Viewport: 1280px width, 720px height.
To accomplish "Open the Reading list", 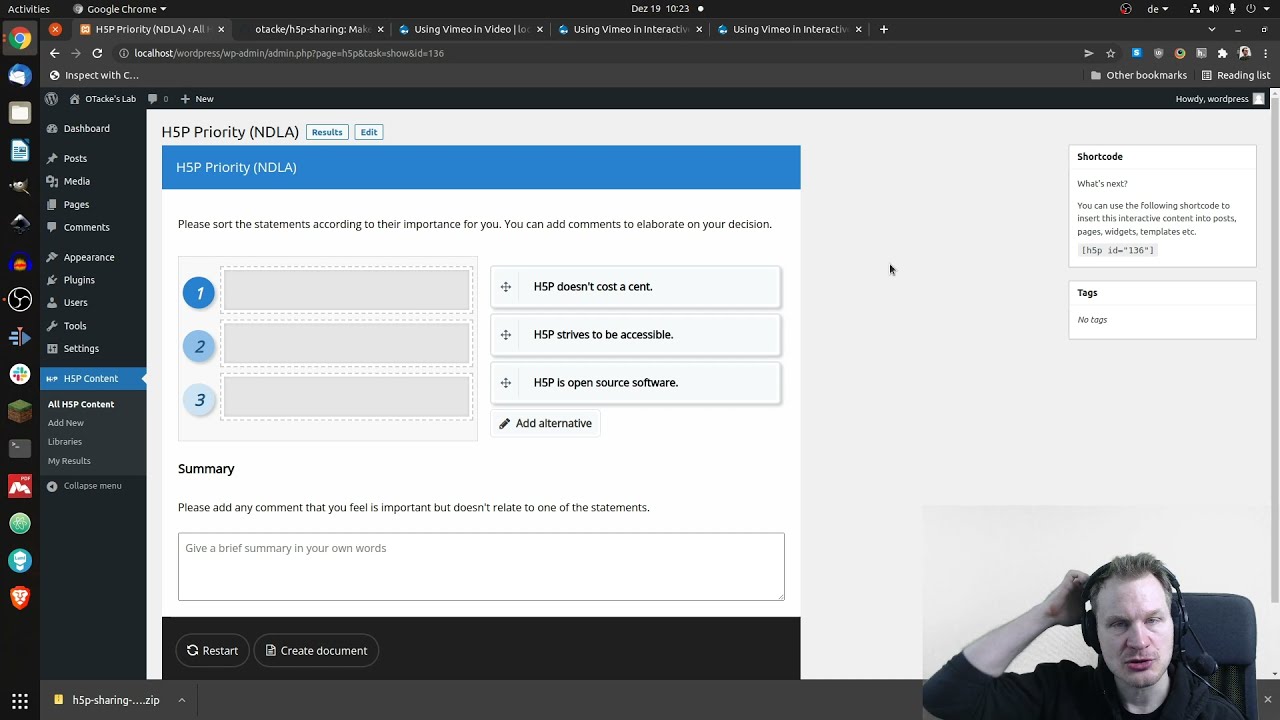I will [x=1235, y=75].
